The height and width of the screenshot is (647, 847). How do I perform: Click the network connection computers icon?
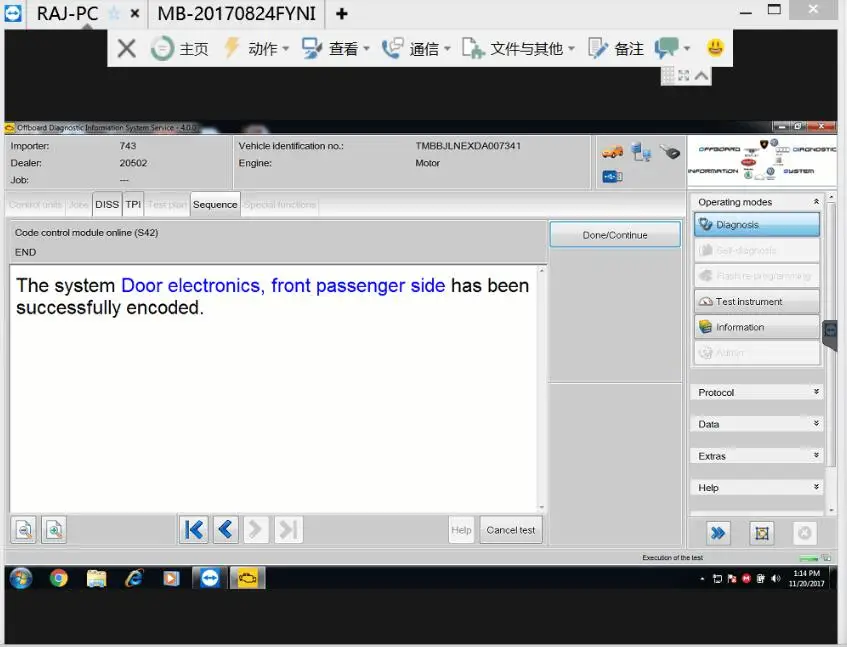[x=641, y=152]
